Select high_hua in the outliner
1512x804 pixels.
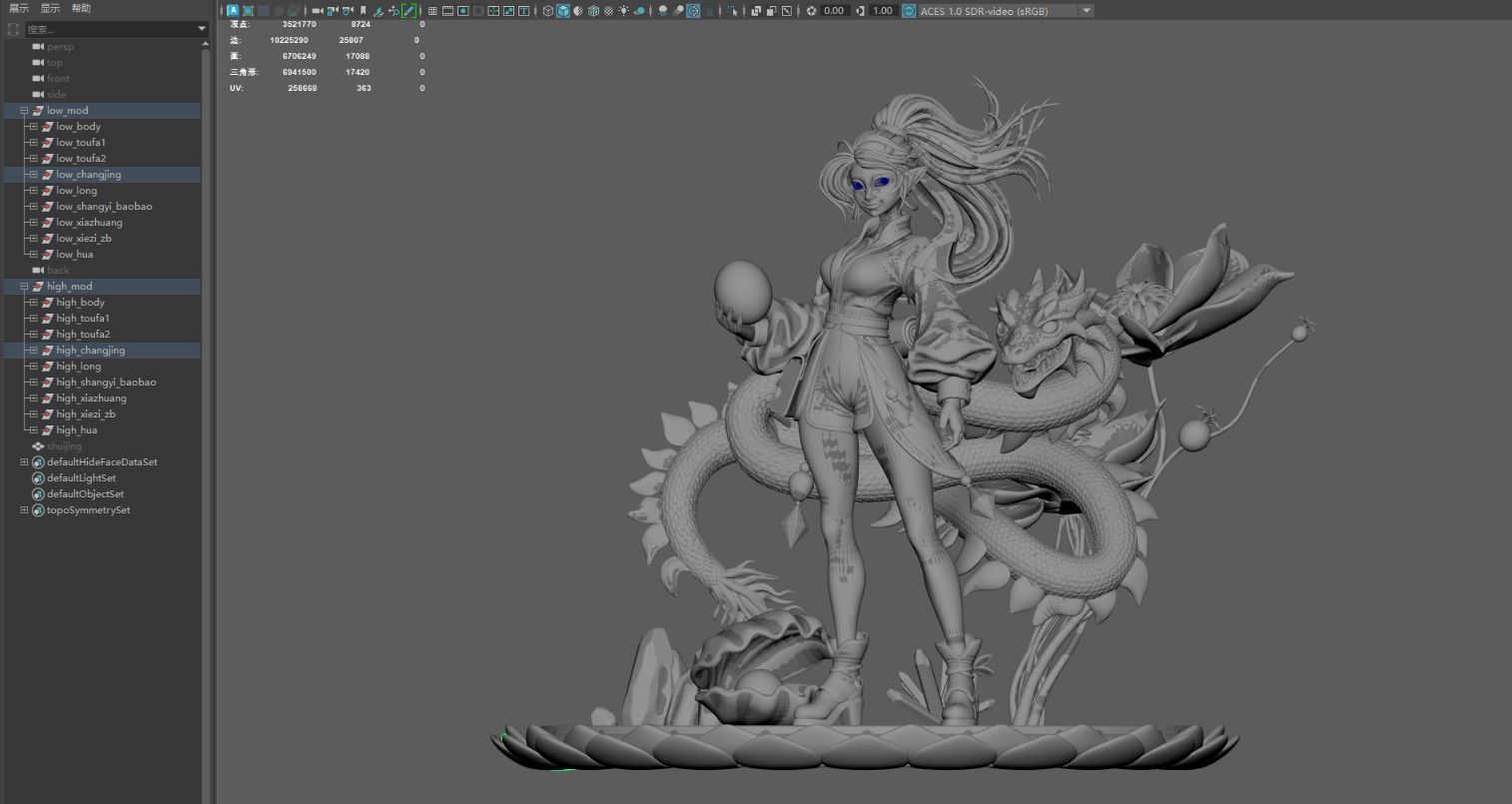[76, 430]
